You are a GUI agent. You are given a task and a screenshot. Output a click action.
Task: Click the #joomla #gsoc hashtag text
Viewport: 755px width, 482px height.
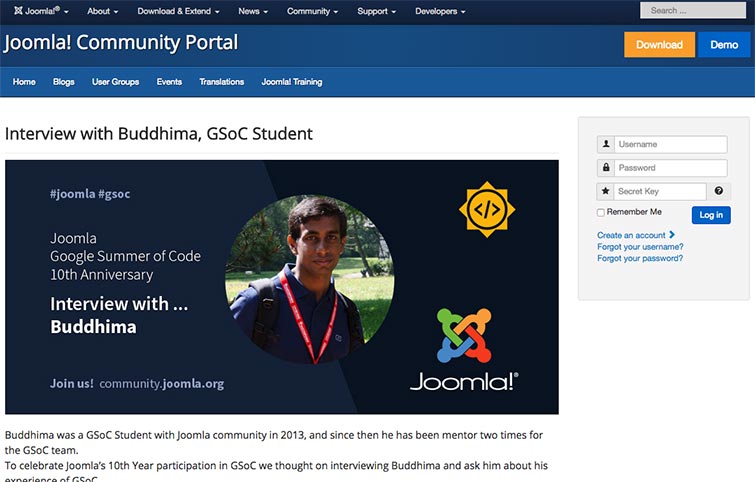pos(90,194)
